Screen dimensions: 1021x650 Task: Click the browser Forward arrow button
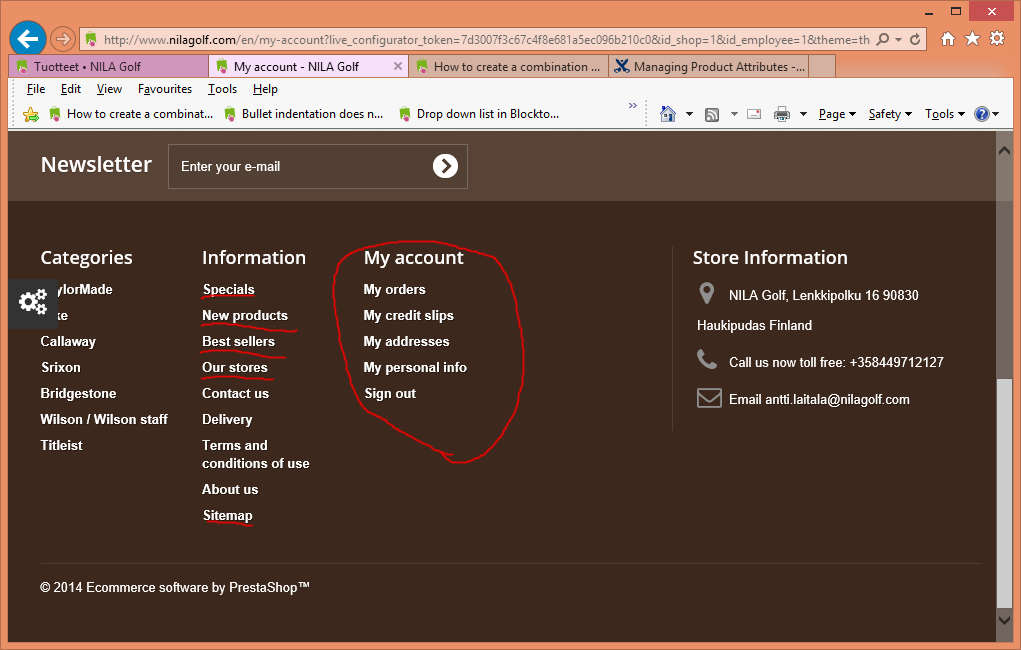(x=63, y=39)
